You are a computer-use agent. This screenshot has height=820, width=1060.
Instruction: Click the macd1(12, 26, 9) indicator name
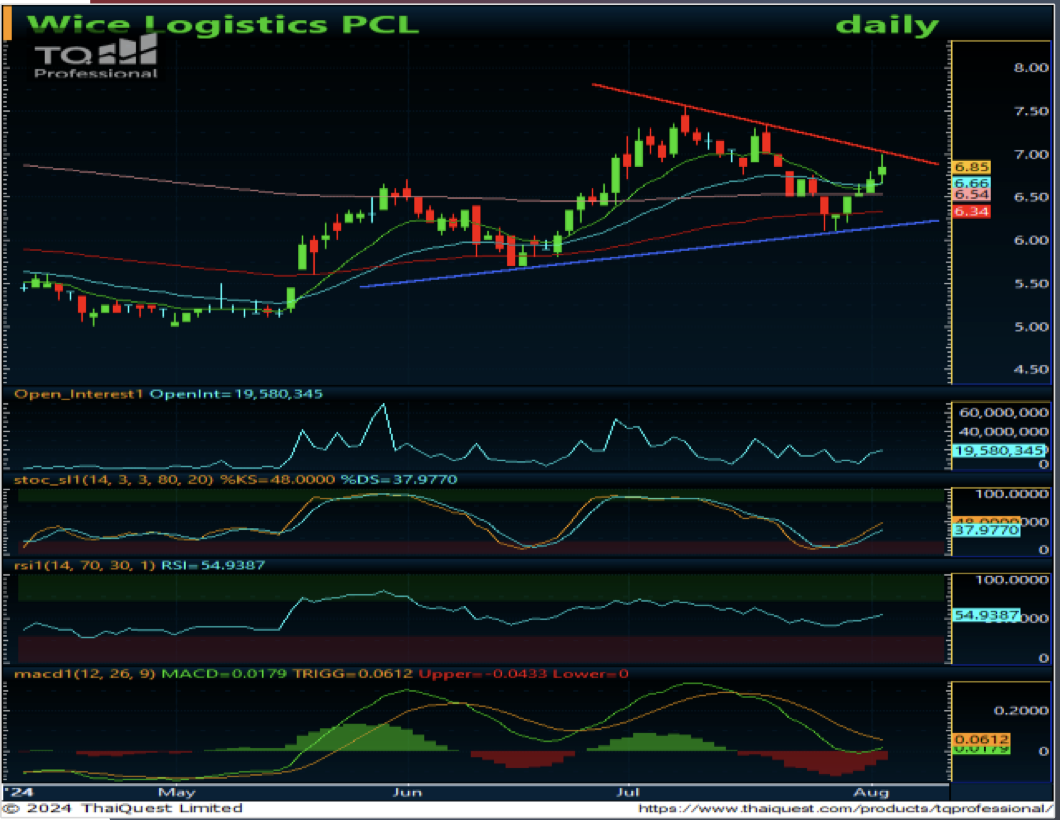(85, 674)
